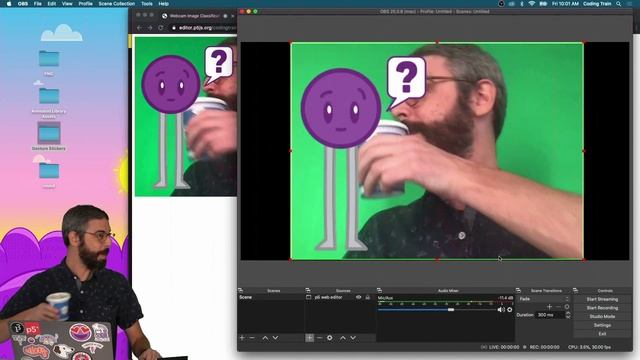This screenshot has width=640, height=360.
Task: Select the Gesture Stickers desktop folder
Action: tap(49, 137)
